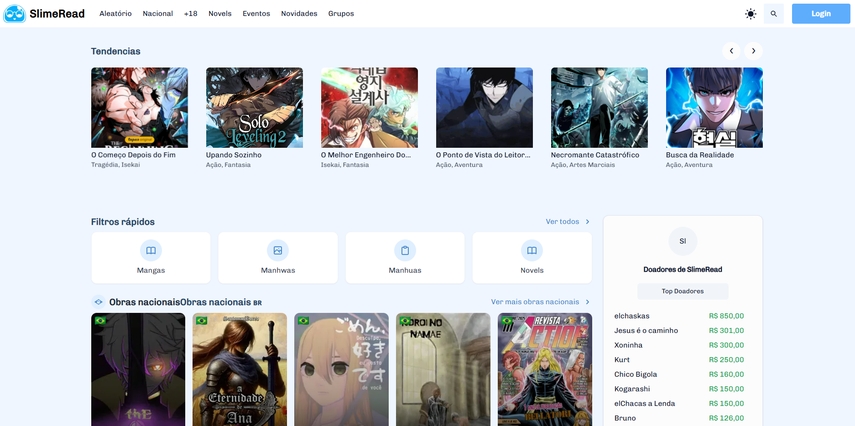
Task: Open the Upando Sozinho cover
Action: pos(254,107)
